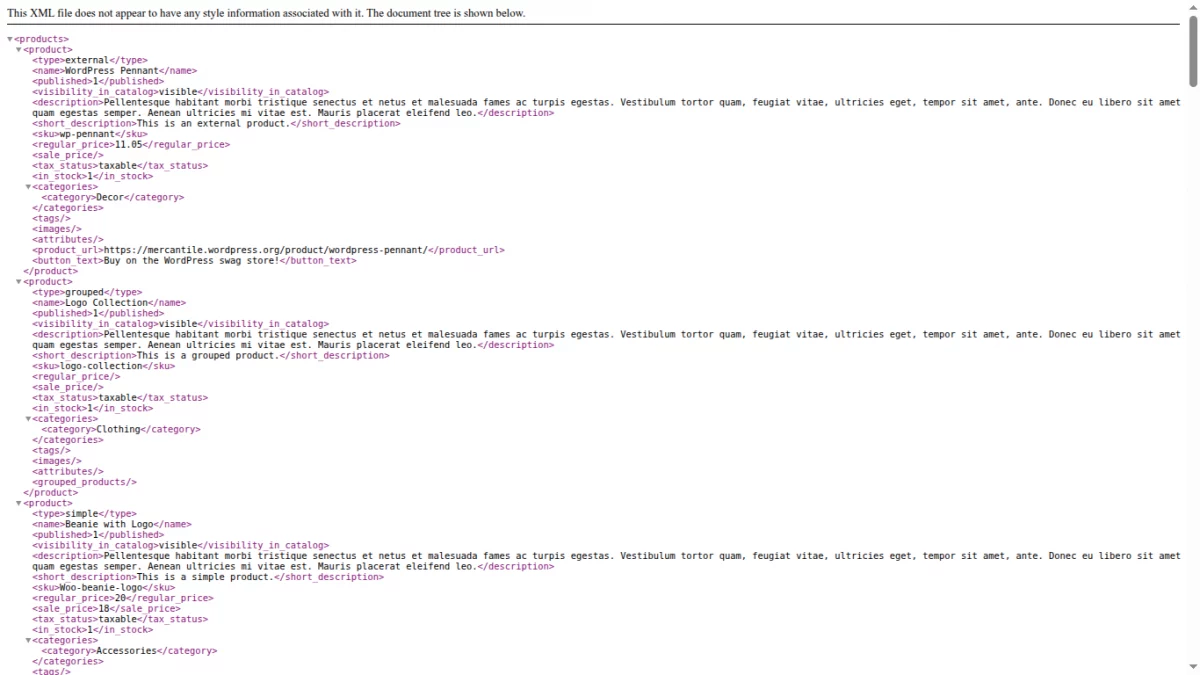This screenshot has height=675, width=1200.
Task: Collapse the Beanie with Logo product node
Action: [17, 503]
